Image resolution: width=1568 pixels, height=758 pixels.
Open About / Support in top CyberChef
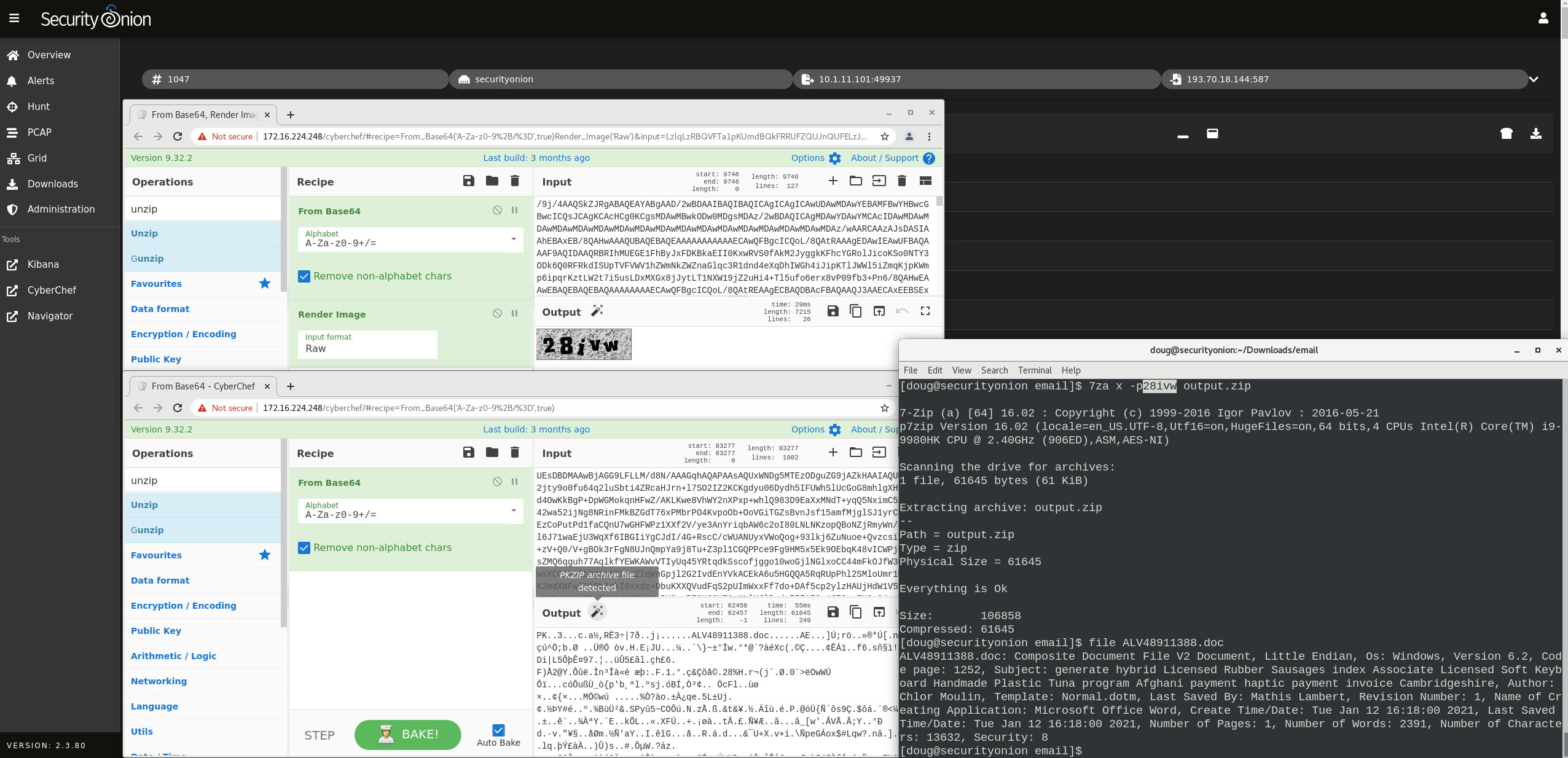(892, 158)
